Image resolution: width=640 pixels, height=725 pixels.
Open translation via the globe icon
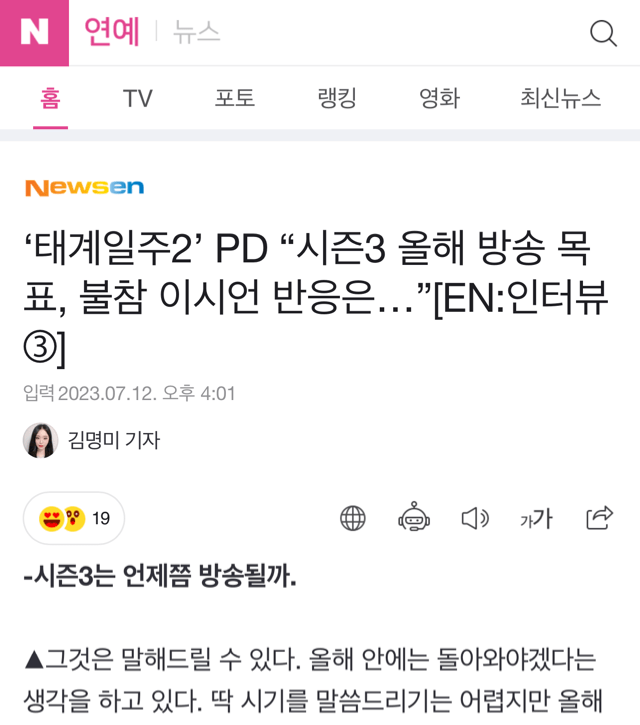(x=353, y=518)
